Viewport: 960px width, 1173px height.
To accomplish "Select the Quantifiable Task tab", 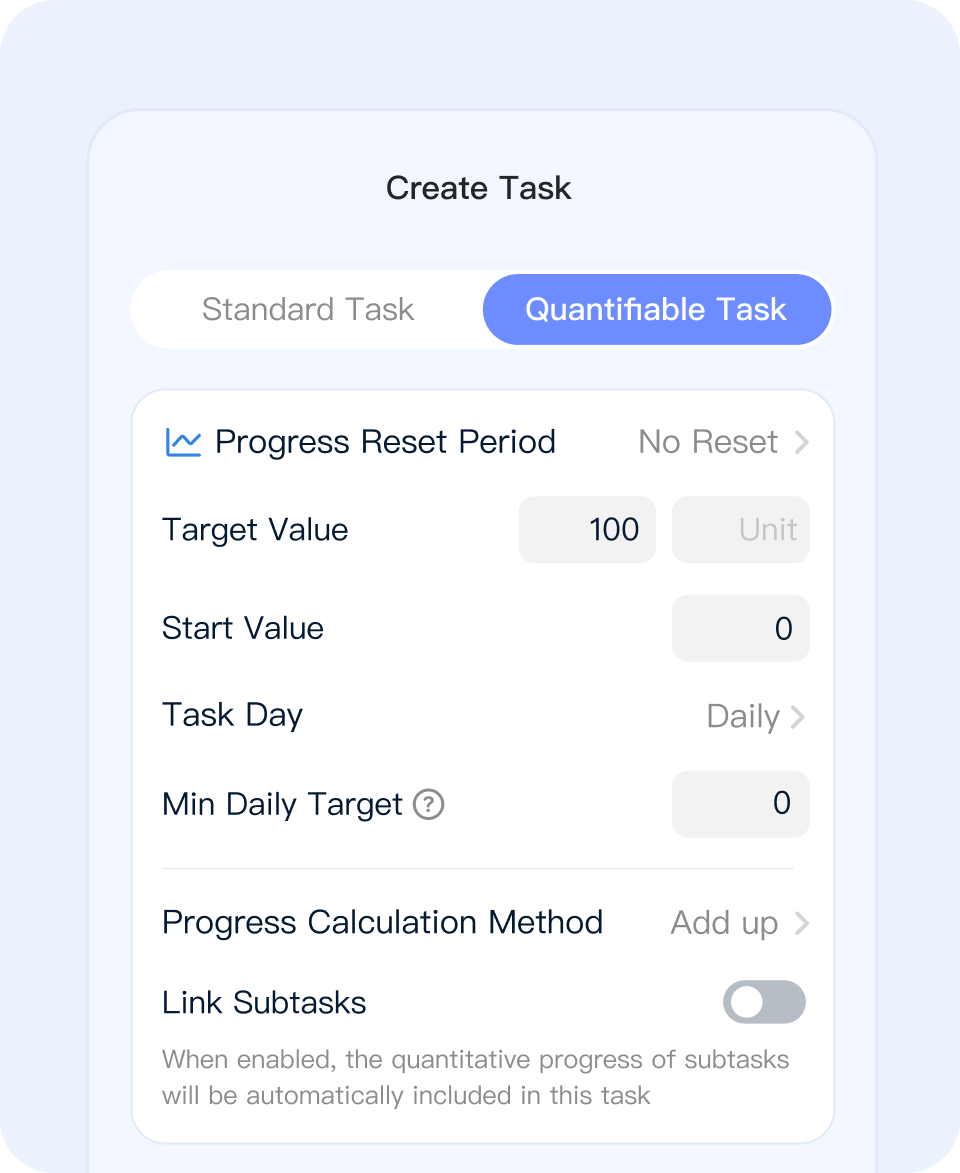I will click(x=656, y=310).
